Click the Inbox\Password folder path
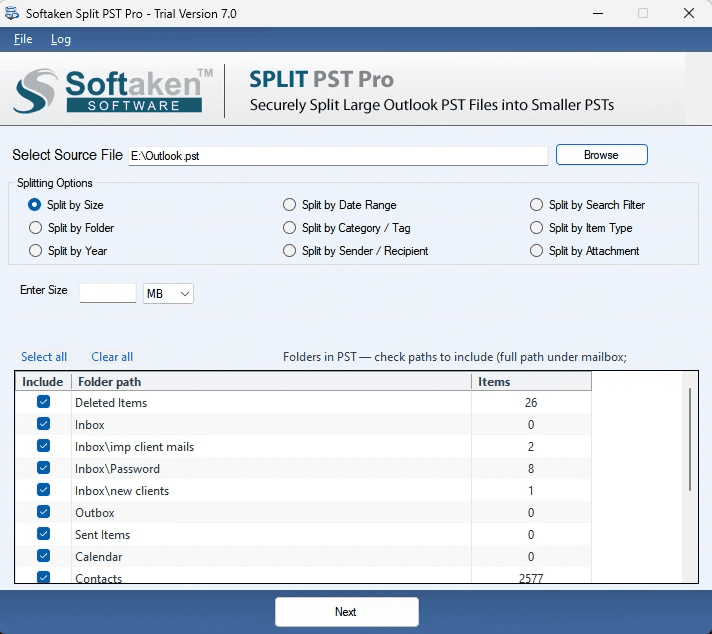 [x=117, y=469]
